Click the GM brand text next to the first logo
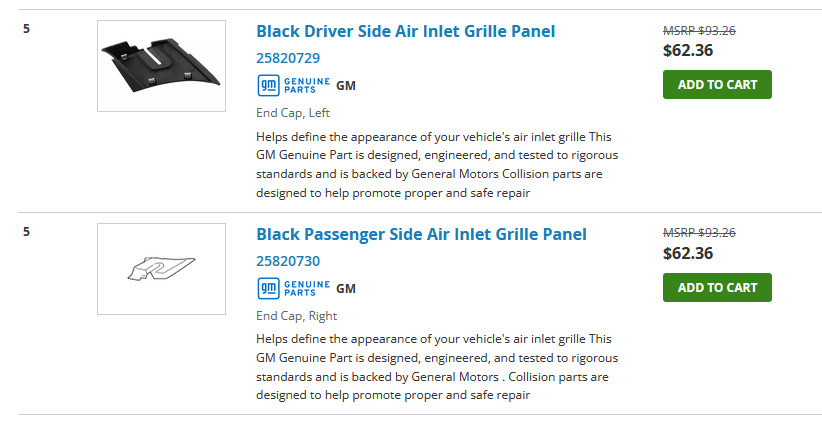822x423 pixels. pos(346,86)
